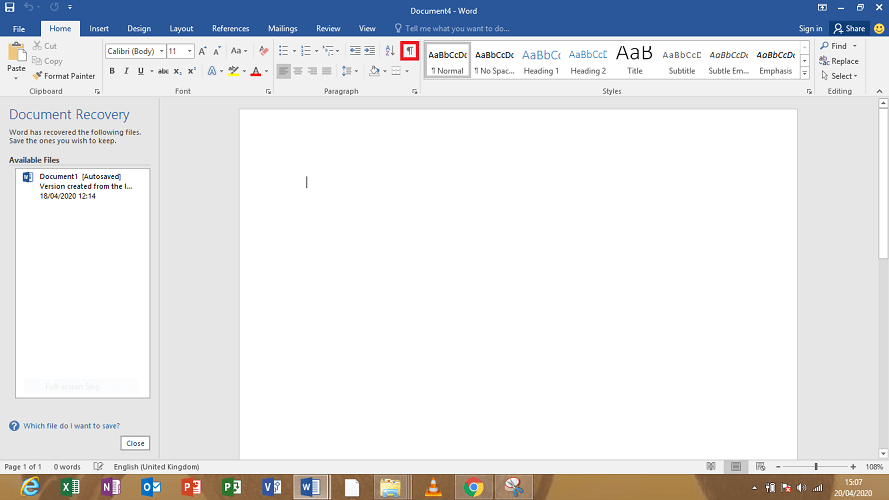Apply the Title style

point(634,60)
